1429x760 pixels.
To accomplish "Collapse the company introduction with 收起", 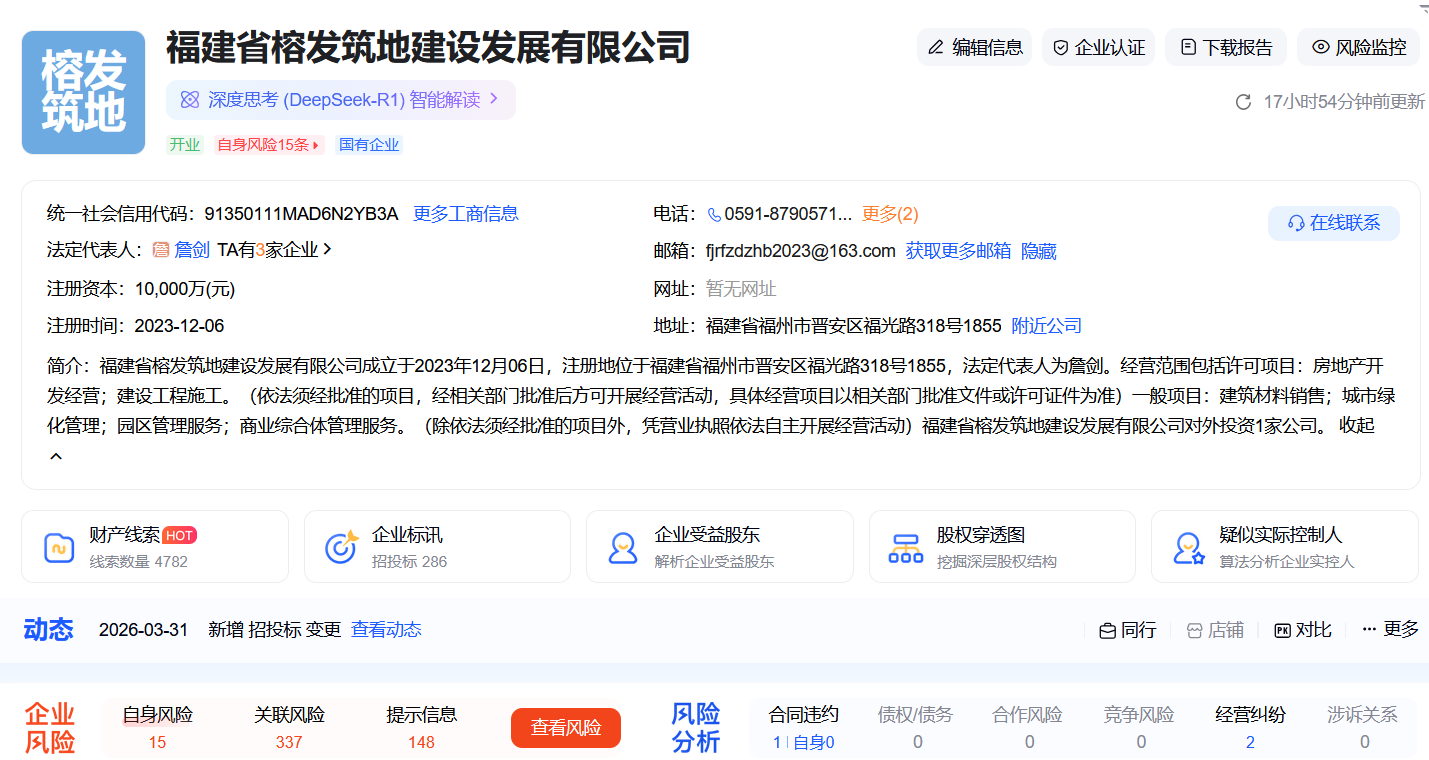I will [x=1357, y=425].
